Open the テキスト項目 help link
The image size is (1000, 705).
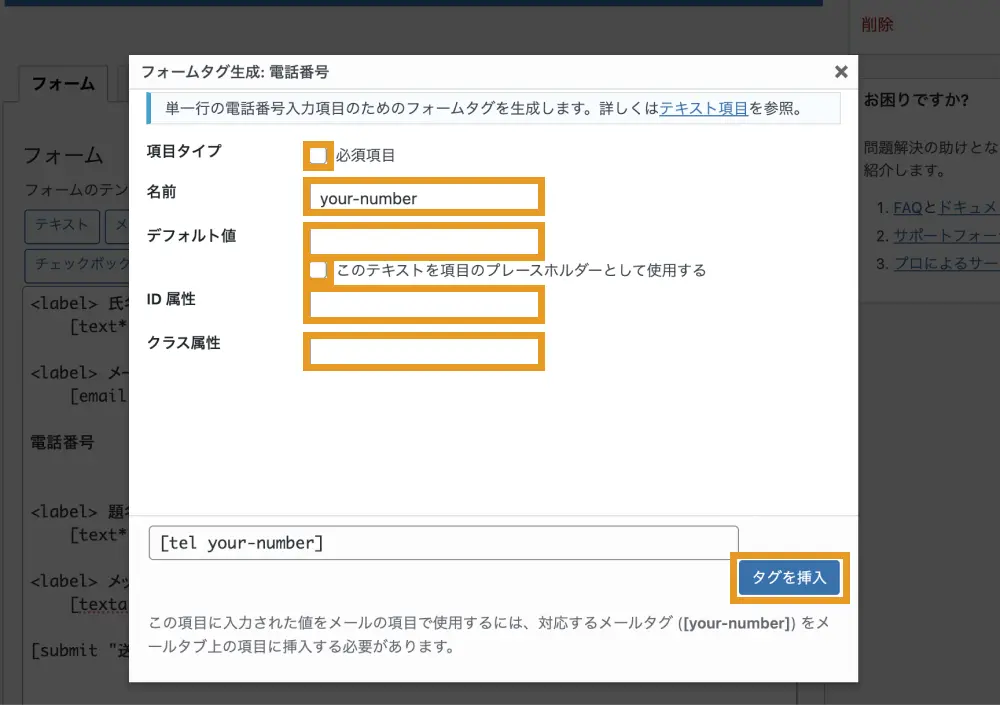(703, 108)
